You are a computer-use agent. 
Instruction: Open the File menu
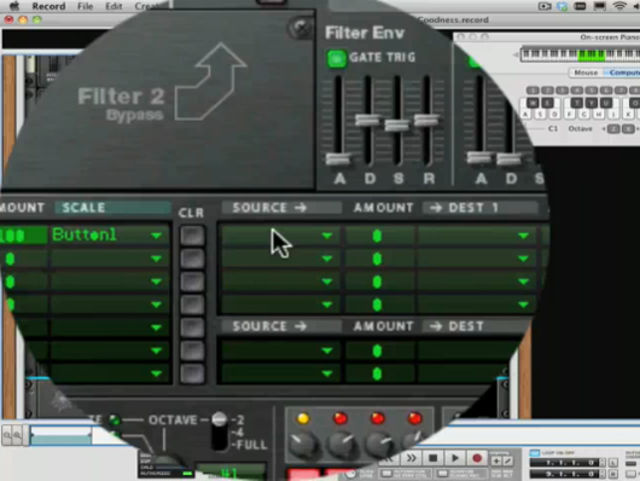[x=85, y=6]
